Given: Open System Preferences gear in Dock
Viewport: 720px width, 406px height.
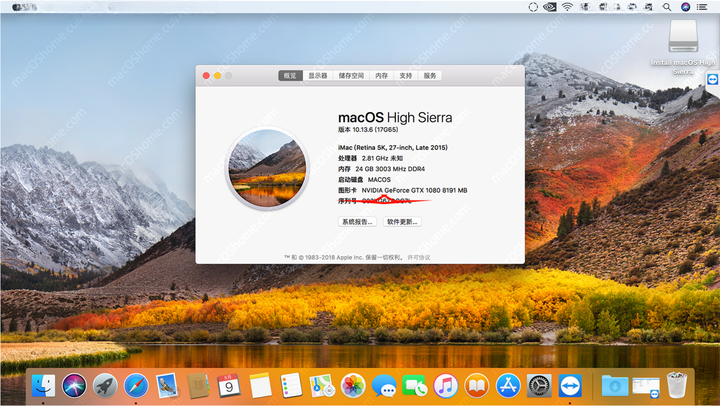Looking at the screenshot, I should [x=539, y=385].
